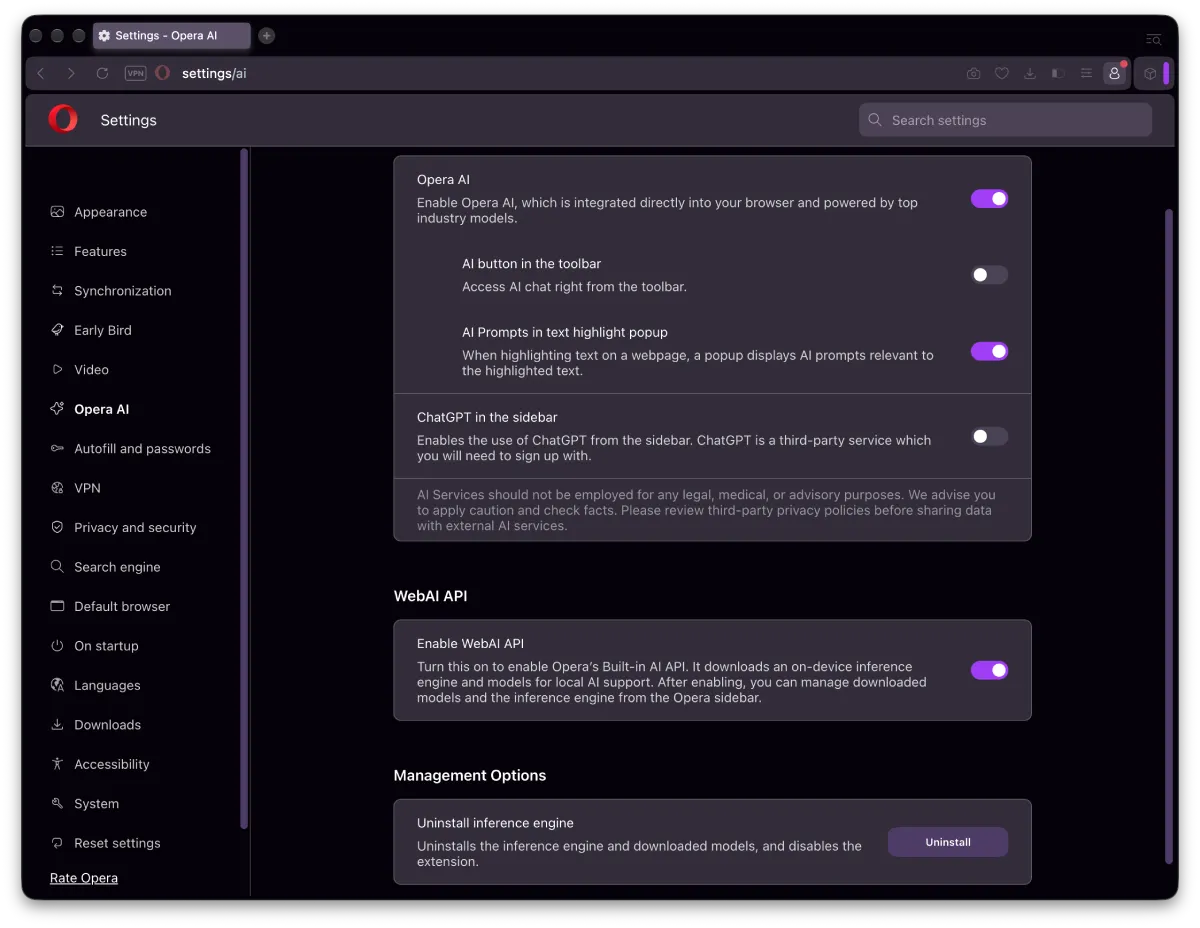Click the Appearance icon in sidebar
Image resolution: width=1200 pixels, height=928 pixels.
(x=57, y=212)
